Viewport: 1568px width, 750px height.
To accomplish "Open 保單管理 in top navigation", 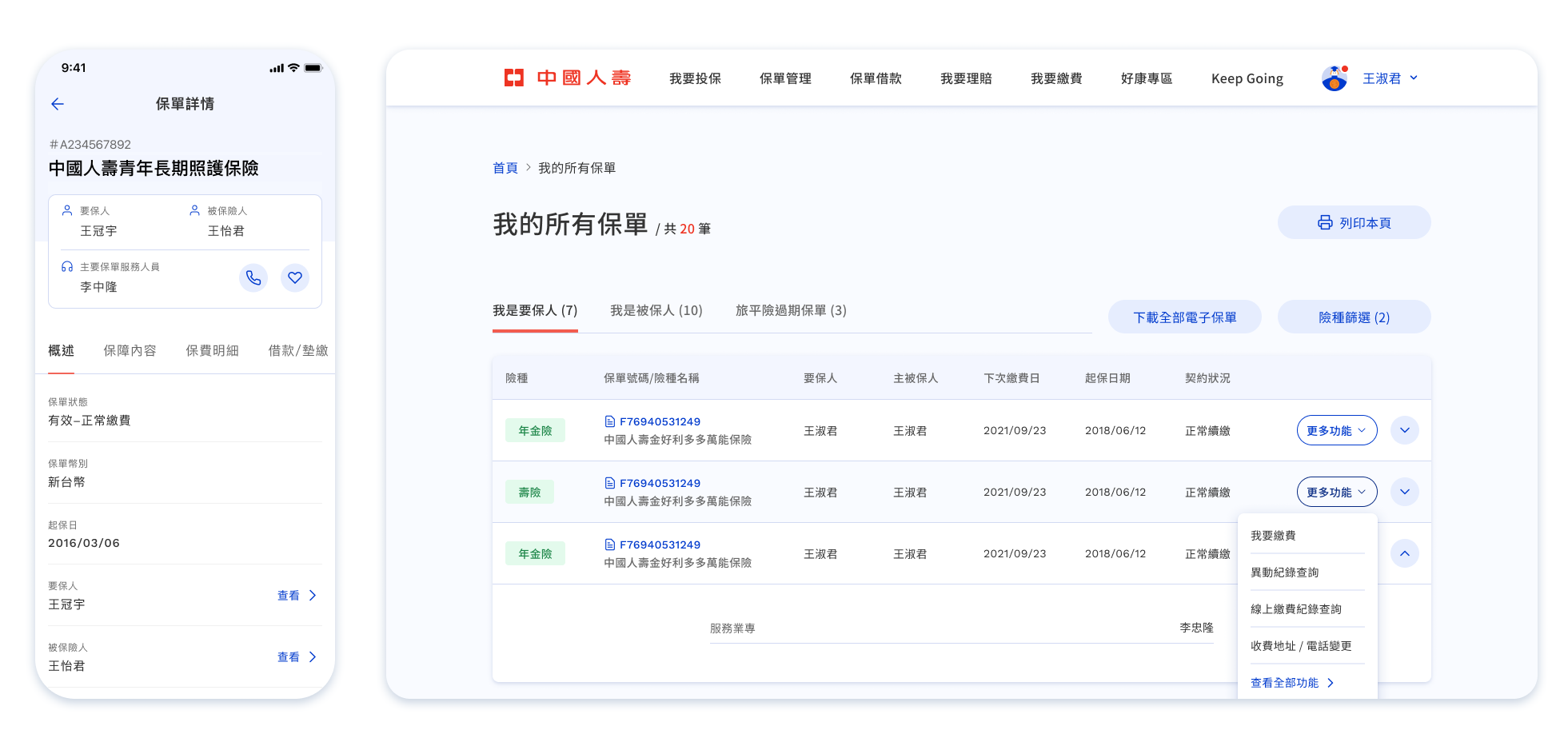I will pos(785,78).
